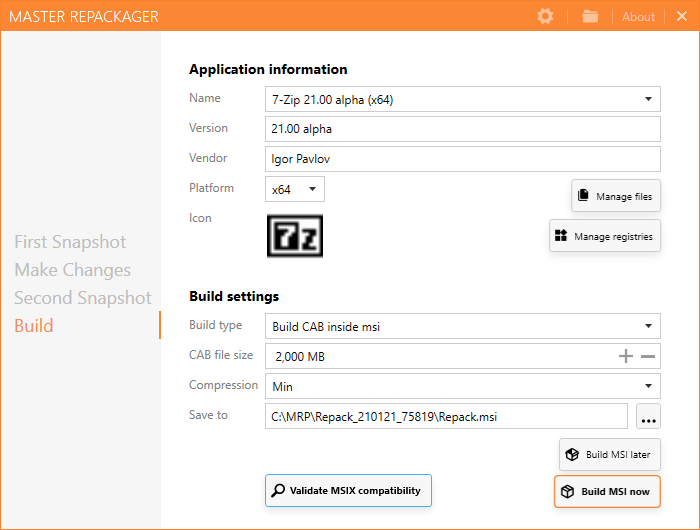Edit the Save to path field

point(446,417)
